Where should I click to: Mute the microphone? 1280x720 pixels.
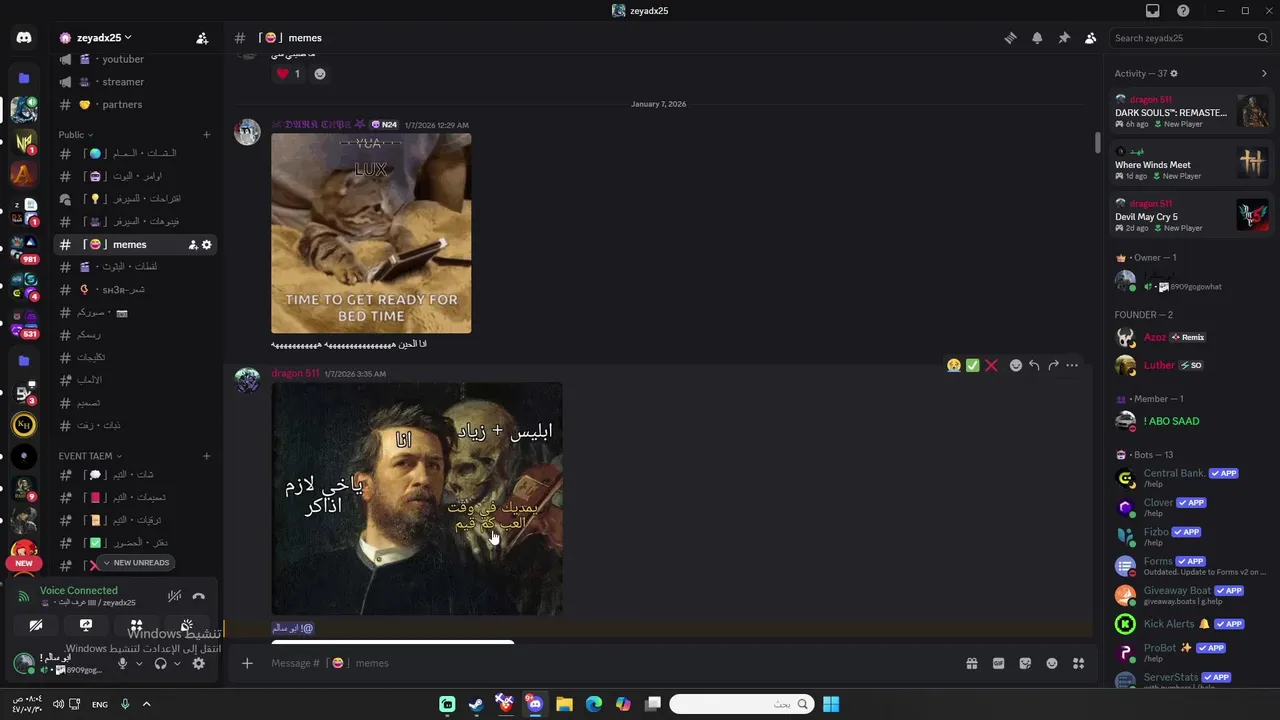pyautogui.click(x=123, y=663)
